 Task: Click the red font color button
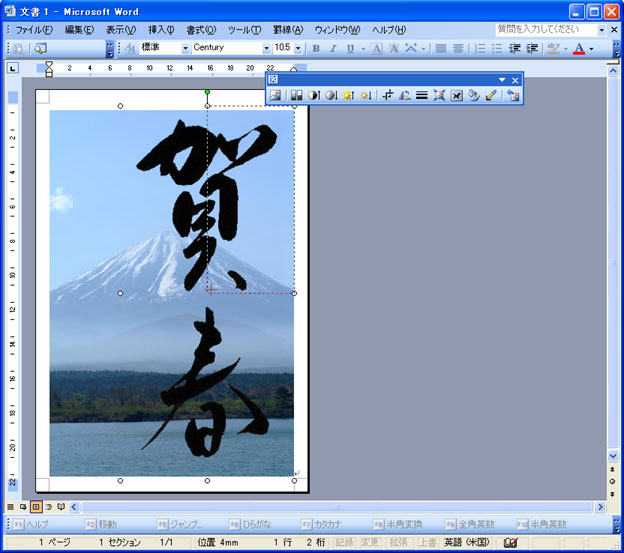pyautogui.click(x=579, y=48)
